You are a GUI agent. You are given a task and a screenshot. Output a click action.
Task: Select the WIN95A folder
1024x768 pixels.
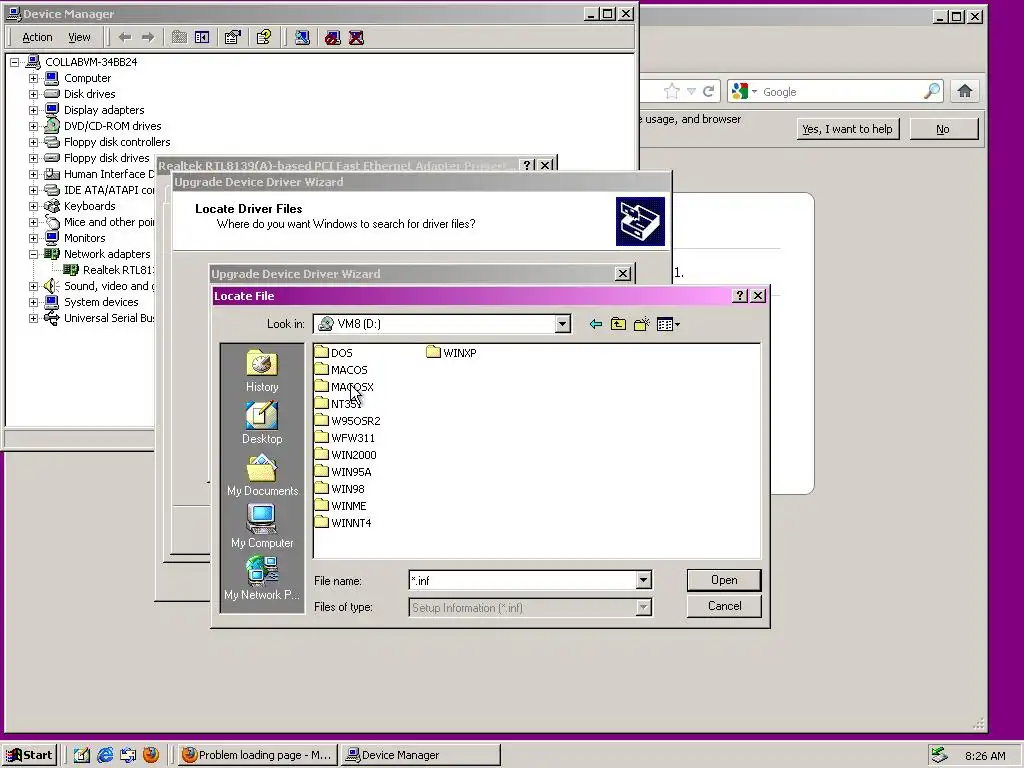coord(343,472)
